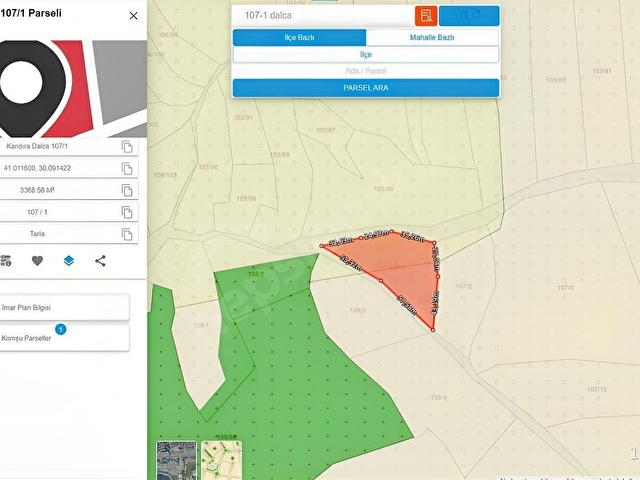
Task: Focus the Ada / Parsel input field
Action: coord(366,71)
